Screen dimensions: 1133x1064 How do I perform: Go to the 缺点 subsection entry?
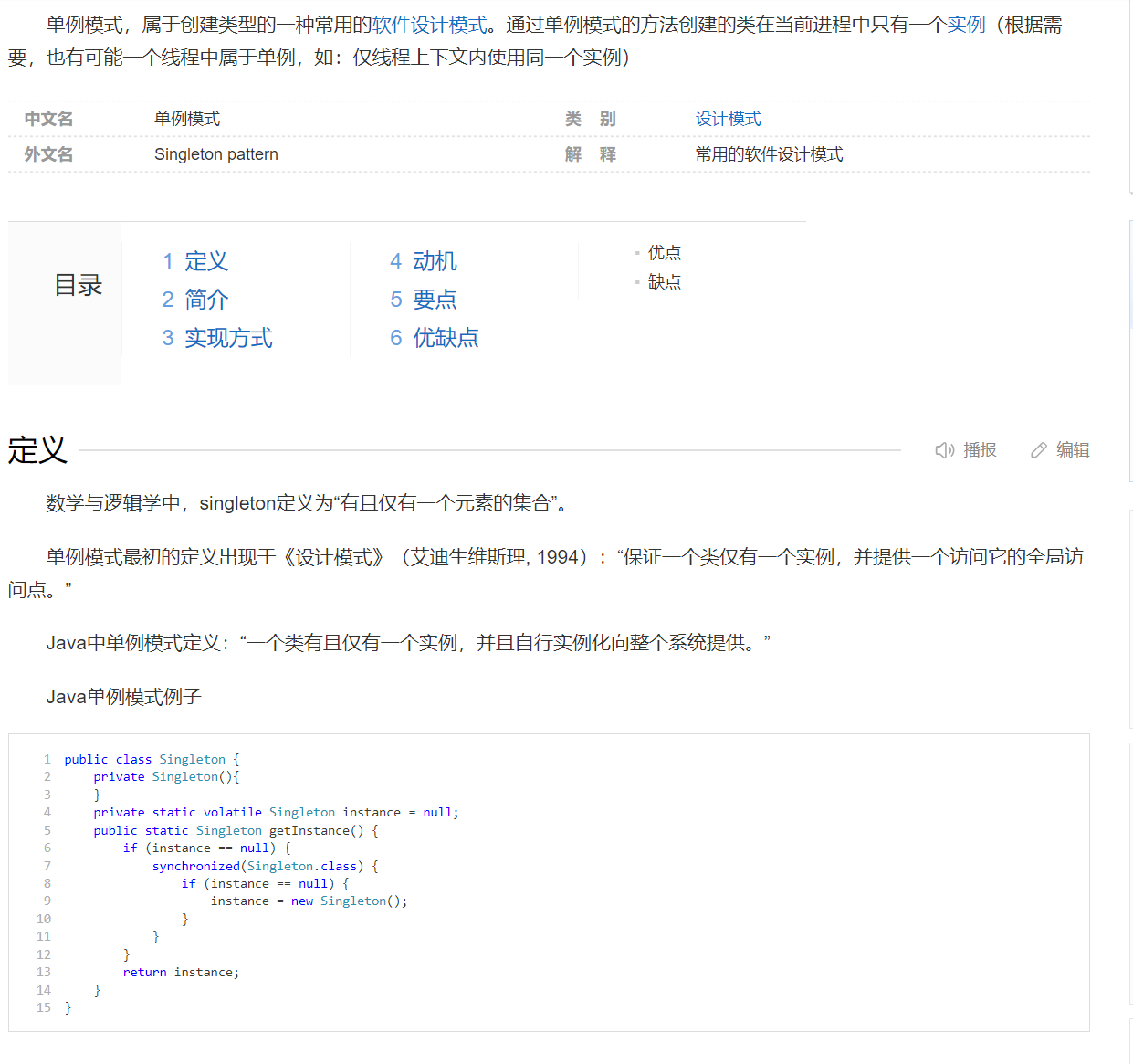click(664, 282)
